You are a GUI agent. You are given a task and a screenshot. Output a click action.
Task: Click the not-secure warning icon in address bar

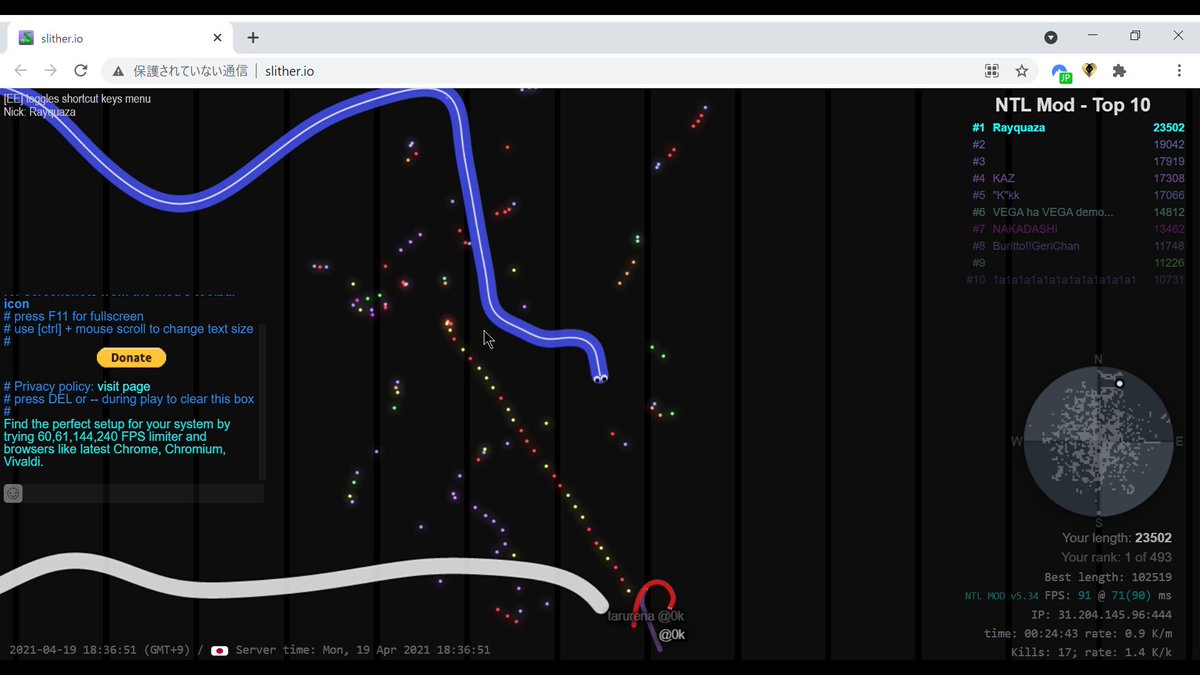(118, 71)
